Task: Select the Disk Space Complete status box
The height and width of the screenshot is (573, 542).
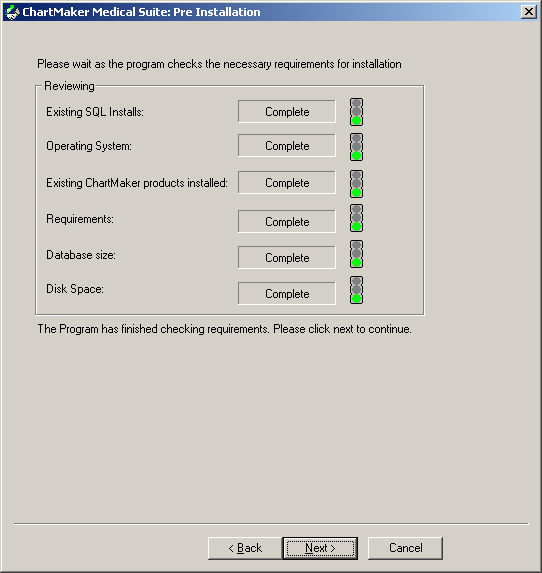Action: [x=287, y=293]
